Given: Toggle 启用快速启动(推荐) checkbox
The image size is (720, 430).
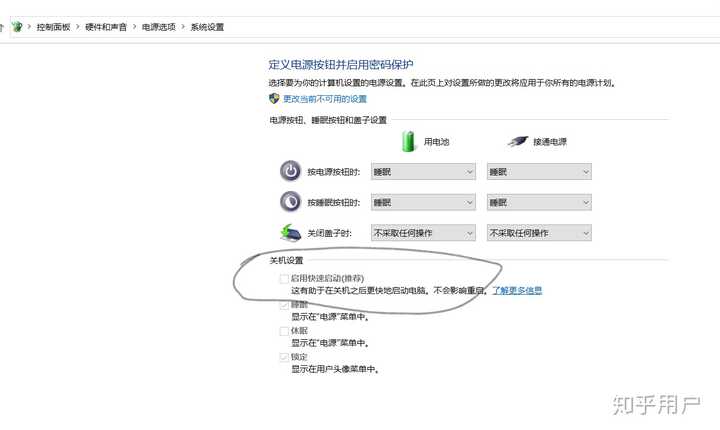Looking at the screenshot, I should pos(284,279).
